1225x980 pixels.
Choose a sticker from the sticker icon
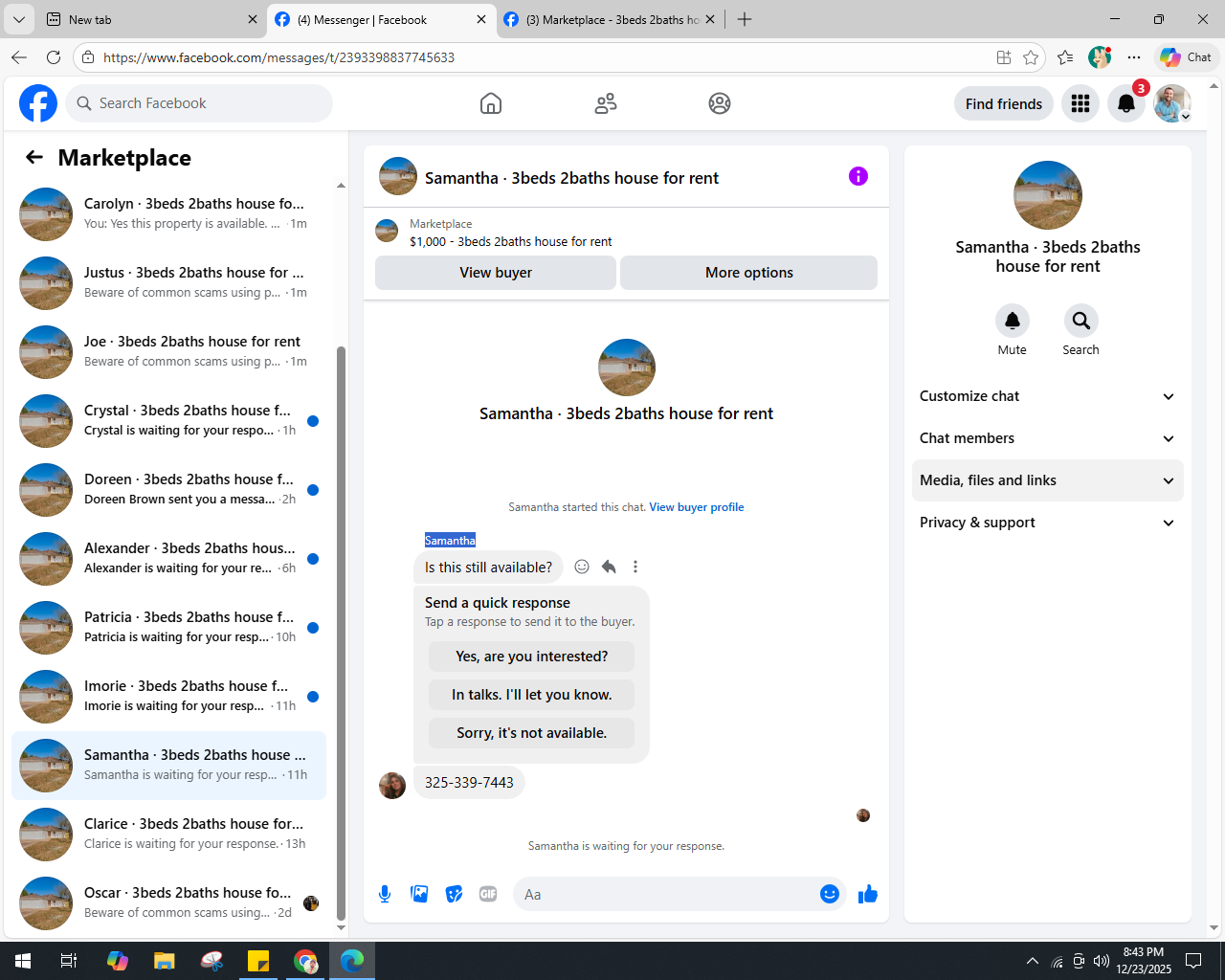coord(454,894)
